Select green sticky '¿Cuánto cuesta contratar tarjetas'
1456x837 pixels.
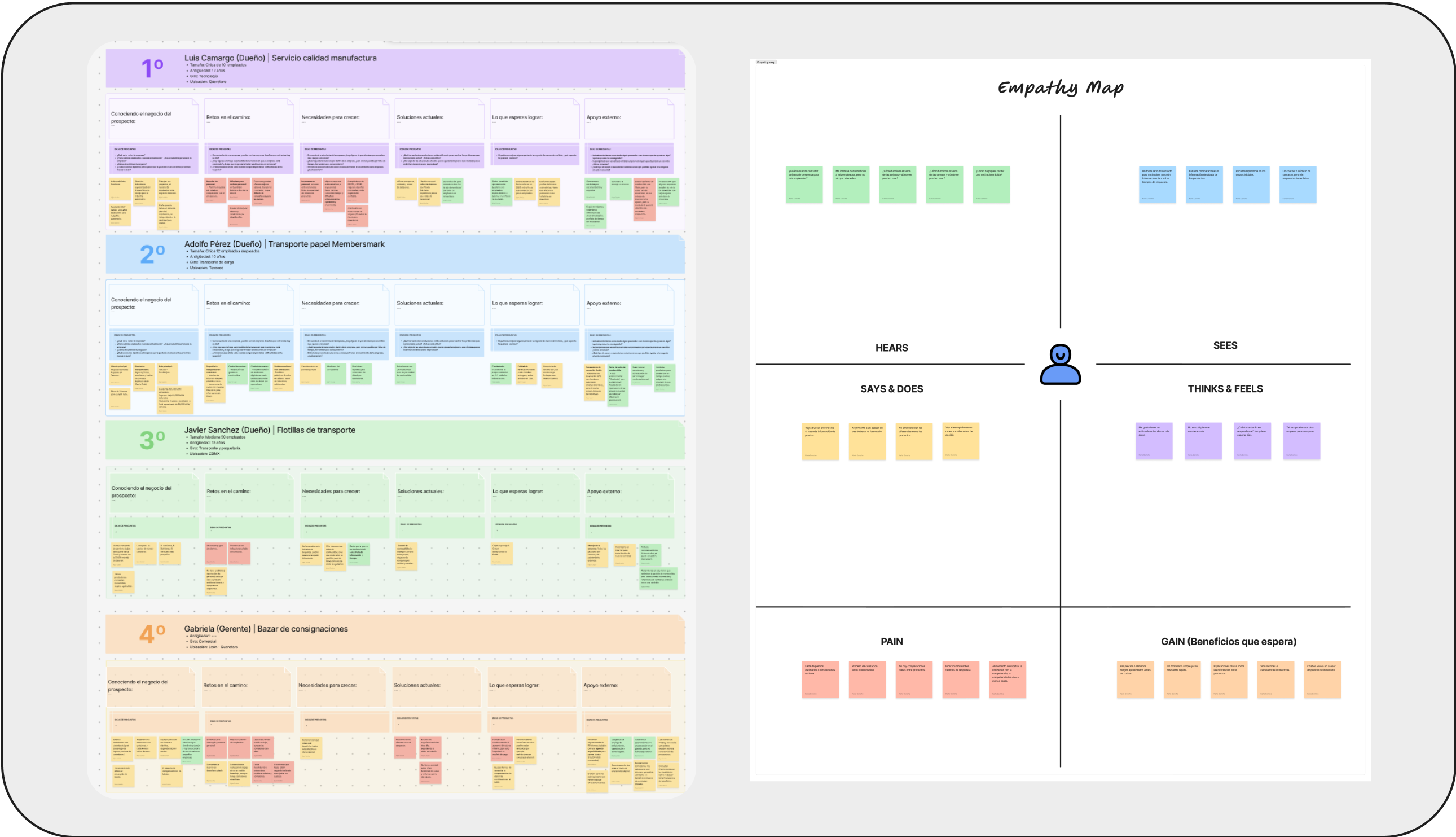click(804, 185)
